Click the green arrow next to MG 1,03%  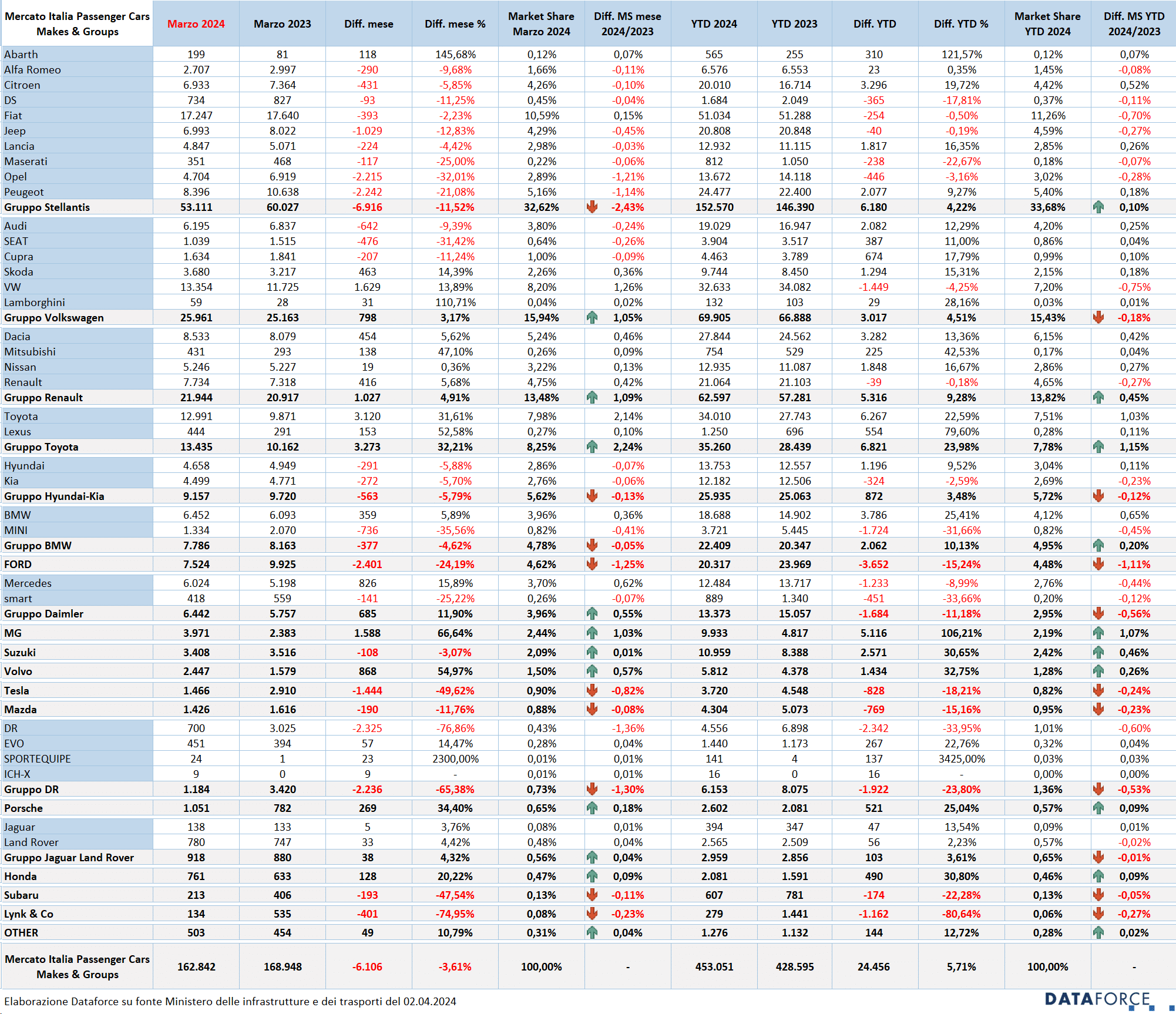coord(592,633)
